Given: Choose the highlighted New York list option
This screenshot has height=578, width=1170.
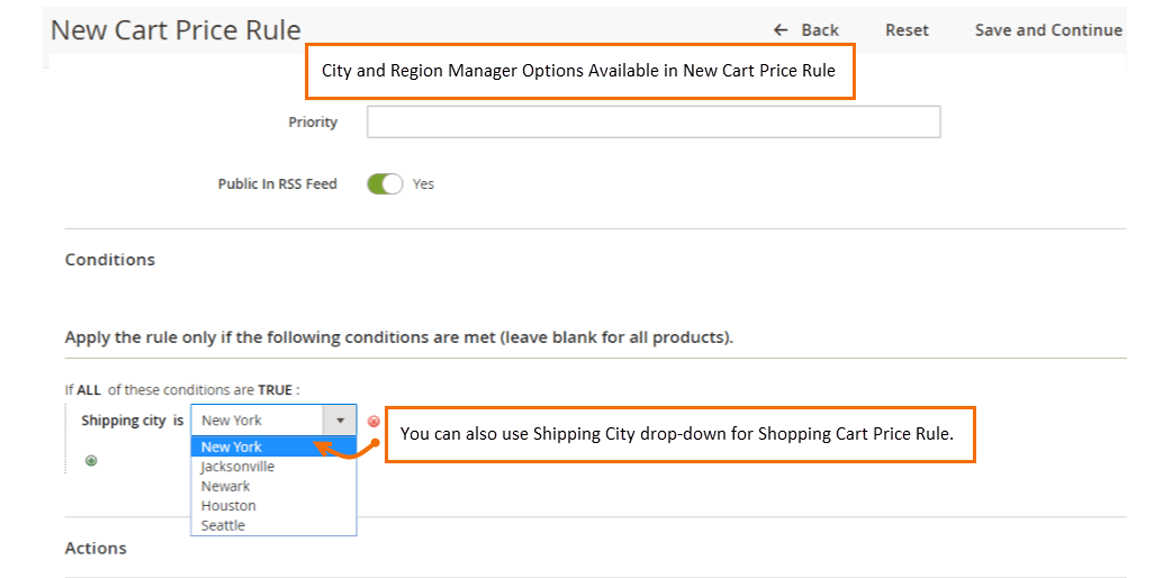Looking at the screenshot, I should pyautogui.click(x=232, y=447).
